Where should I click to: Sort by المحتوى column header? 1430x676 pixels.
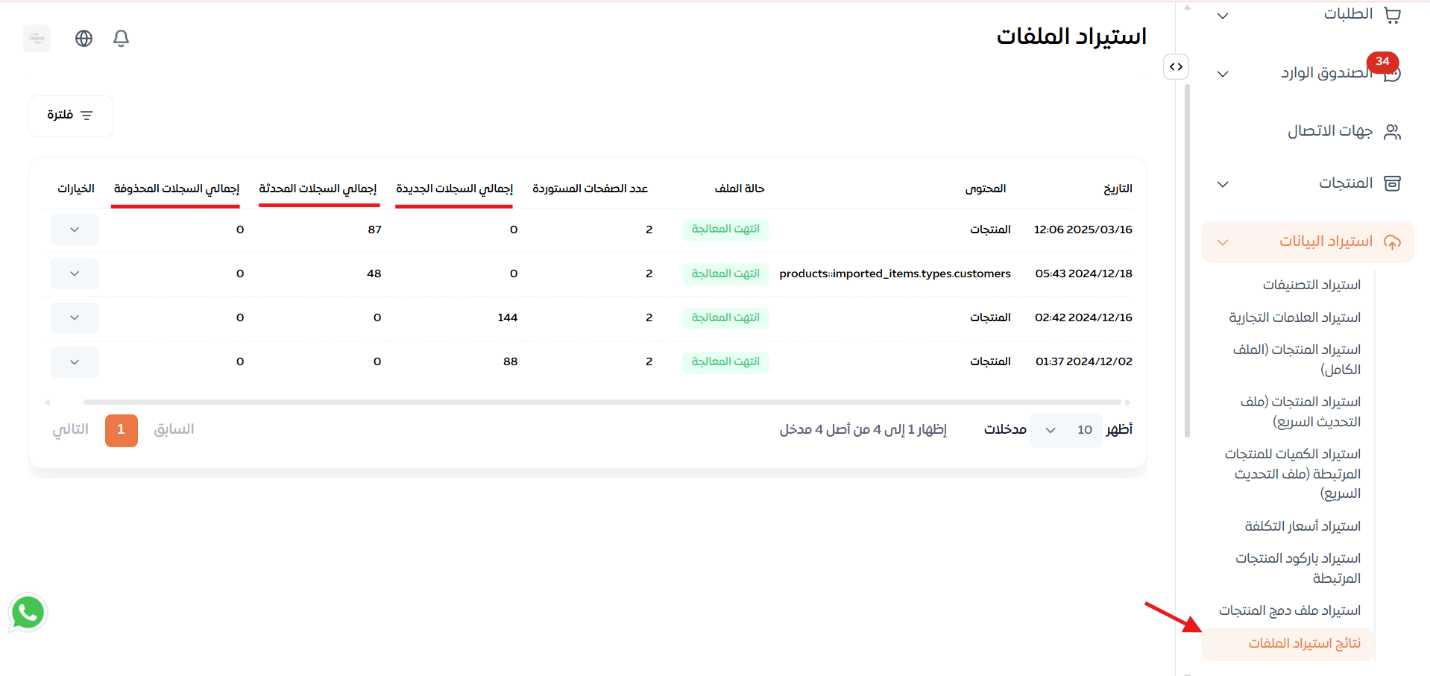click(x=986, y=188)
